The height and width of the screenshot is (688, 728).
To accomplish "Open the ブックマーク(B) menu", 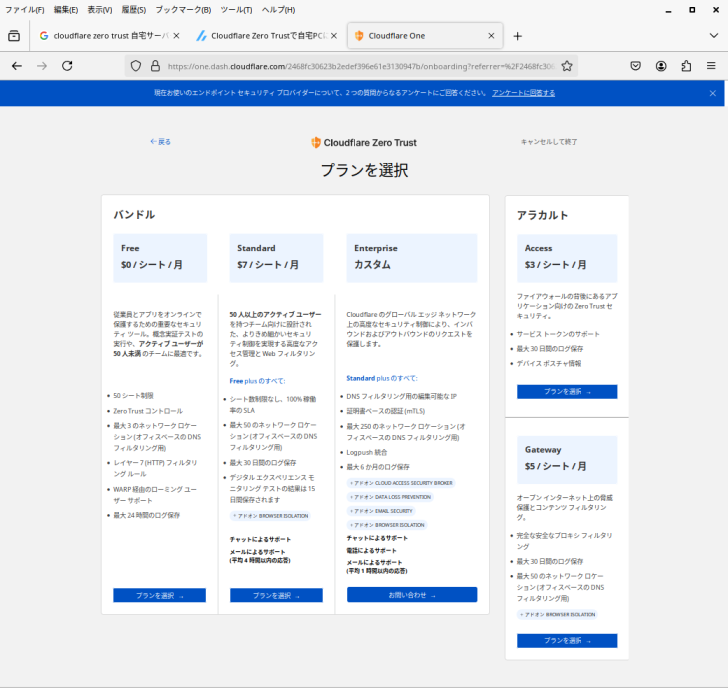I will coord(183,10).
